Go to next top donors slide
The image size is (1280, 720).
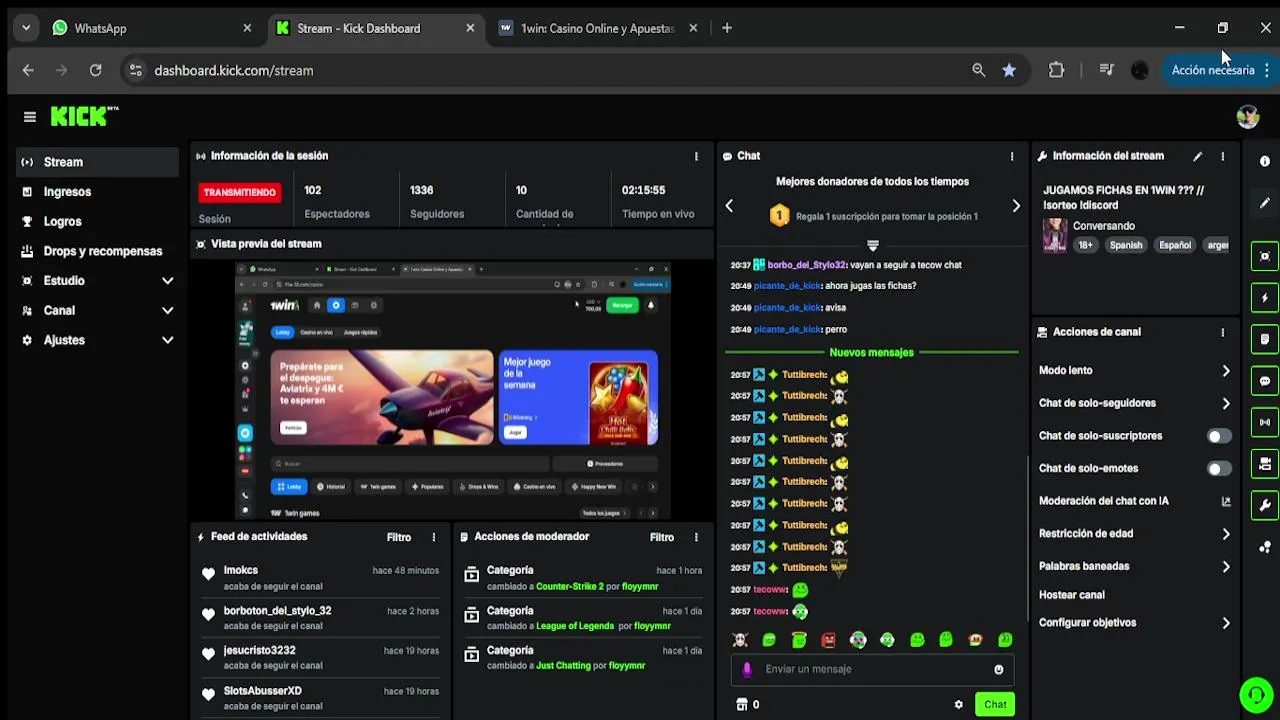(1016, 206)
